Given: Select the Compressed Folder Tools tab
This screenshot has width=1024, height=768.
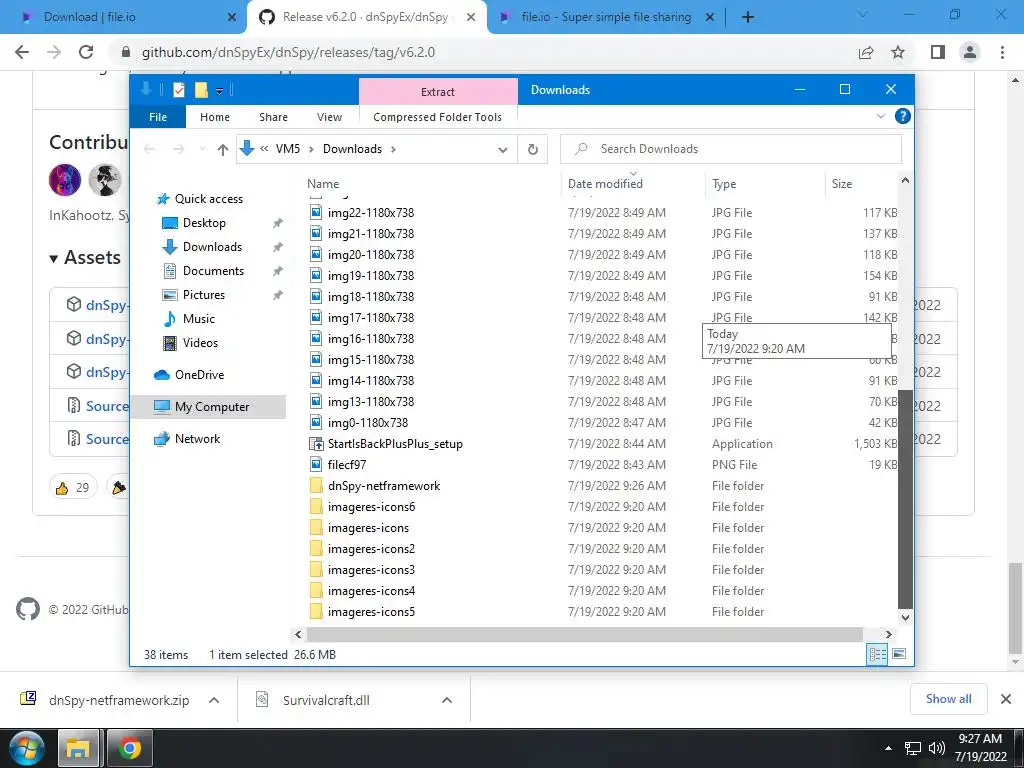Looking at the screenshot, I should (438, 117).
